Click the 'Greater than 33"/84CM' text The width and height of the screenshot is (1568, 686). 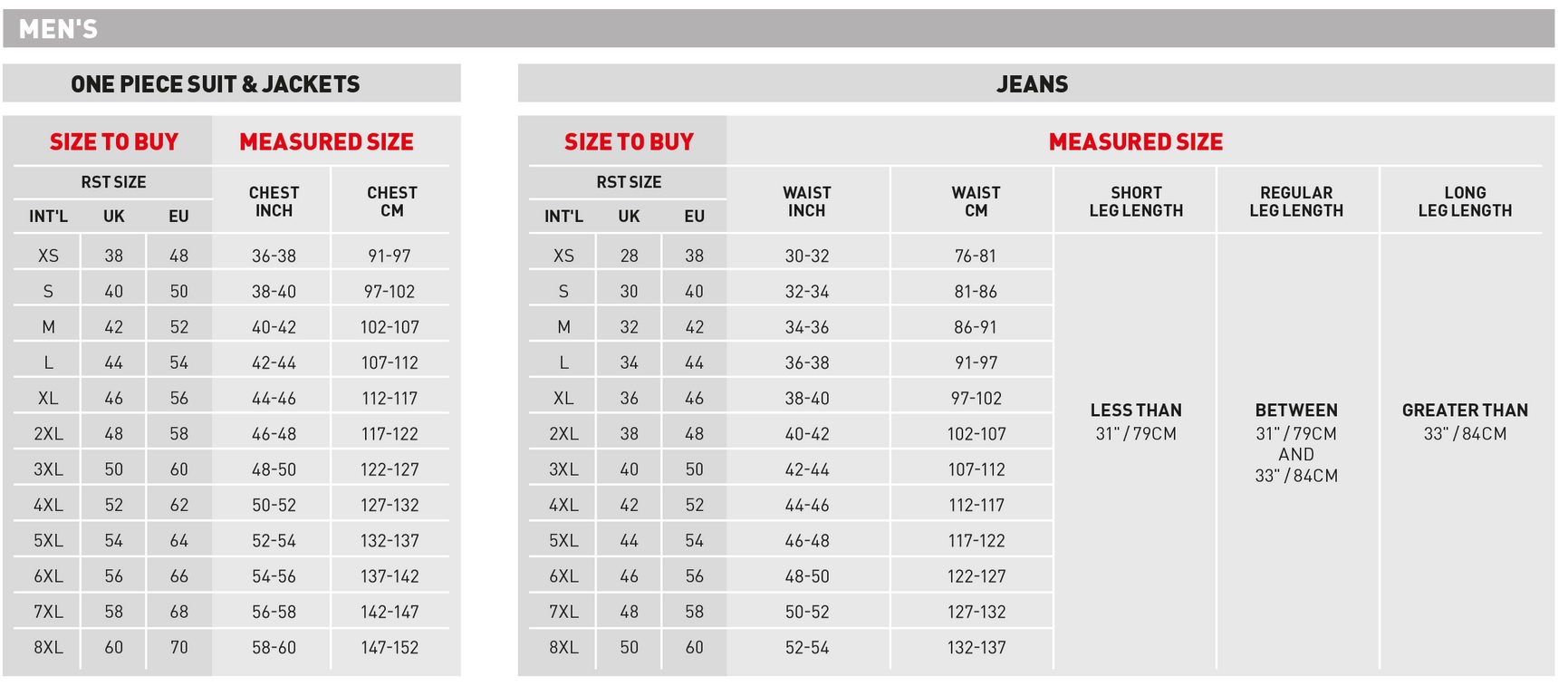[1465, 421]
